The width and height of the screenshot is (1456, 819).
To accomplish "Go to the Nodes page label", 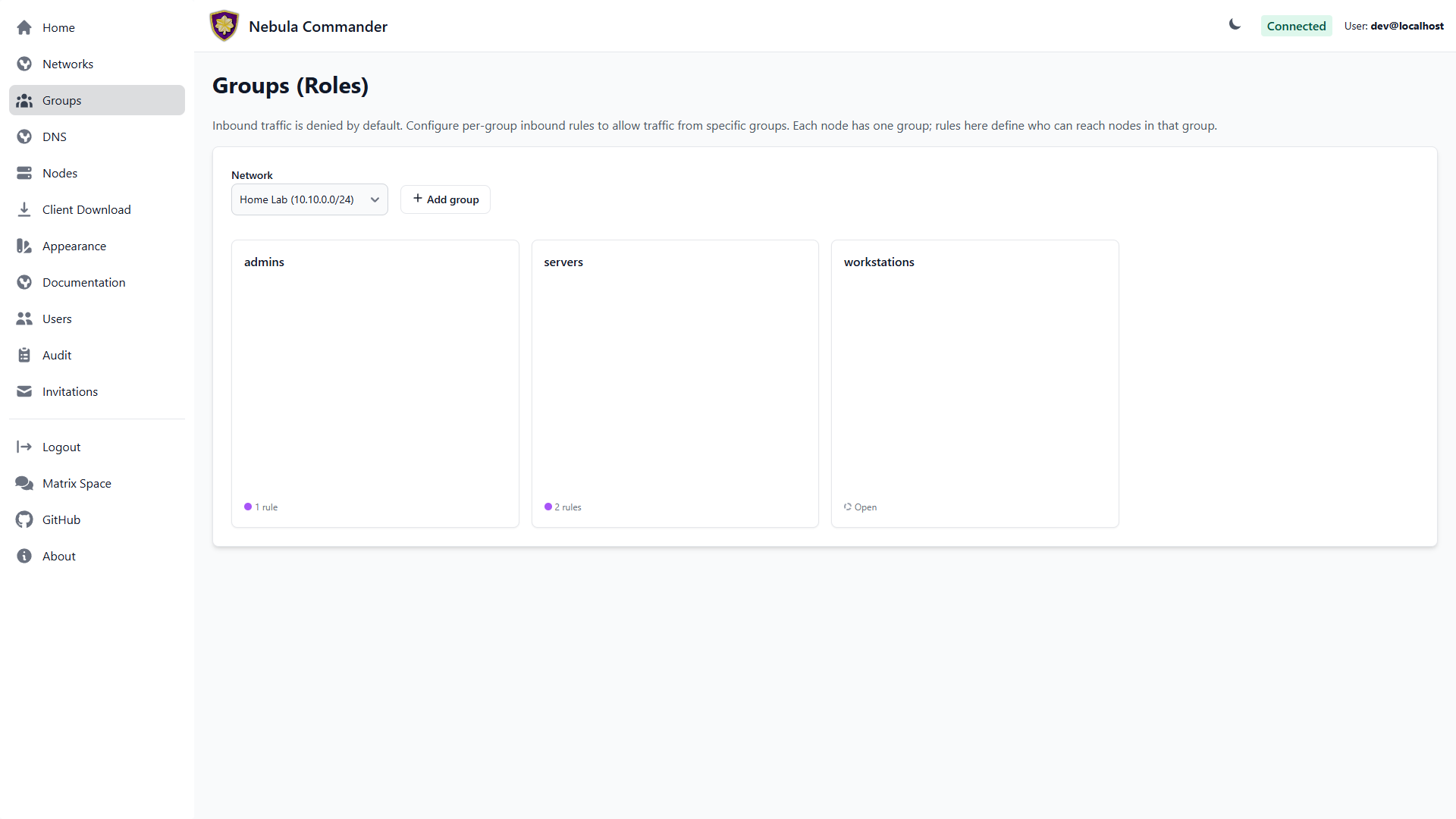I will [x=60, y=173].
